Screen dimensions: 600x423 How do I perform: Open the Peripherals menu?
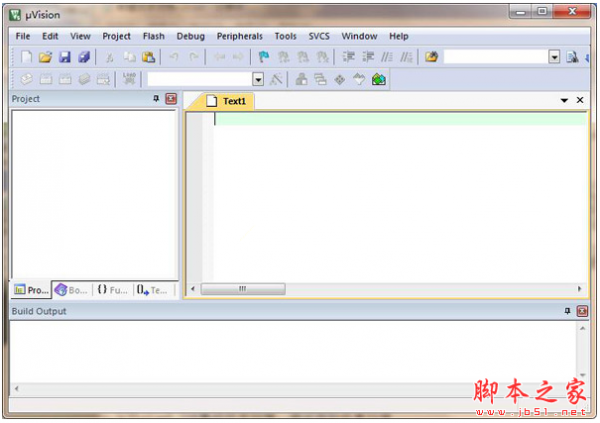pos(238,36)
